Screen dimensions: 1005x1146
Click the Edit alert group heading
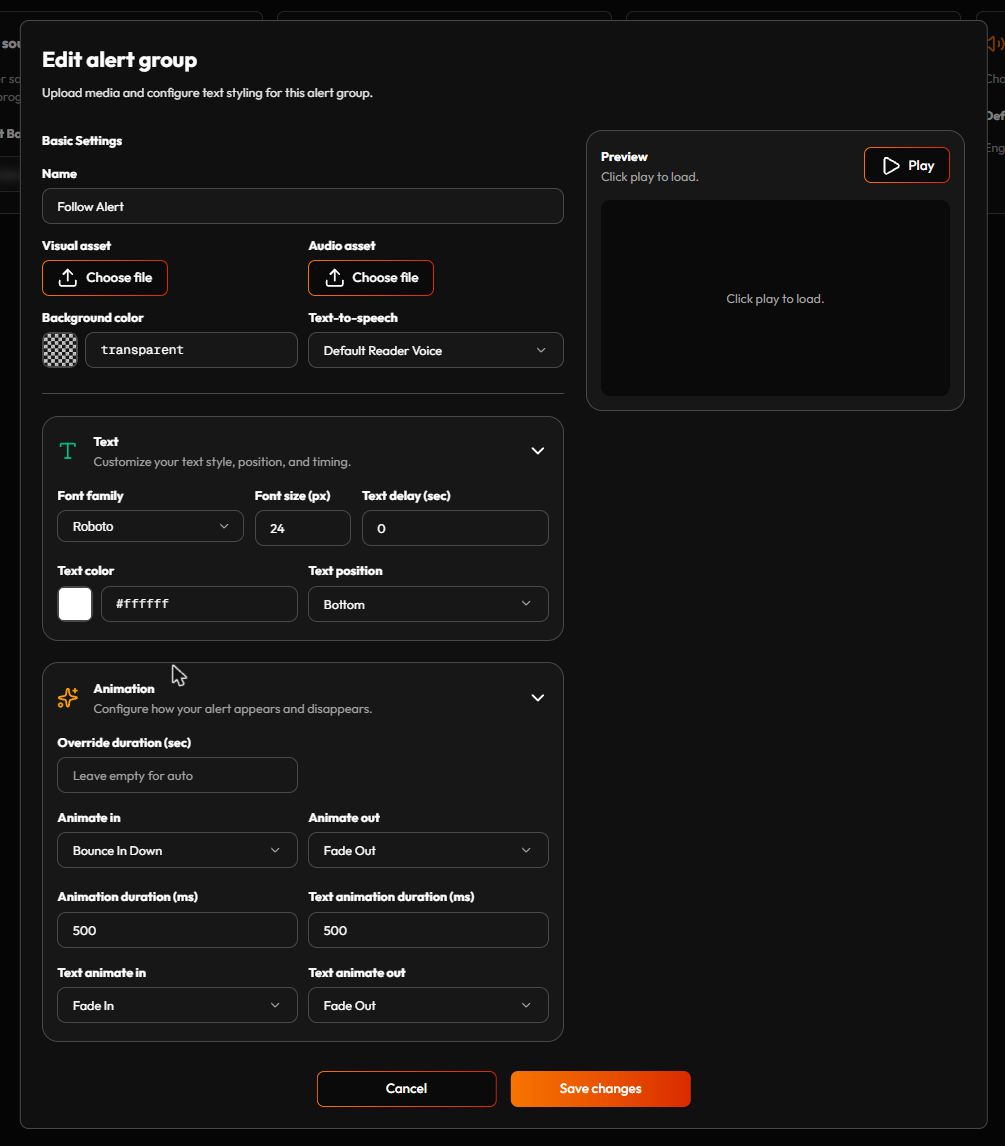click(x=120, y=60)
